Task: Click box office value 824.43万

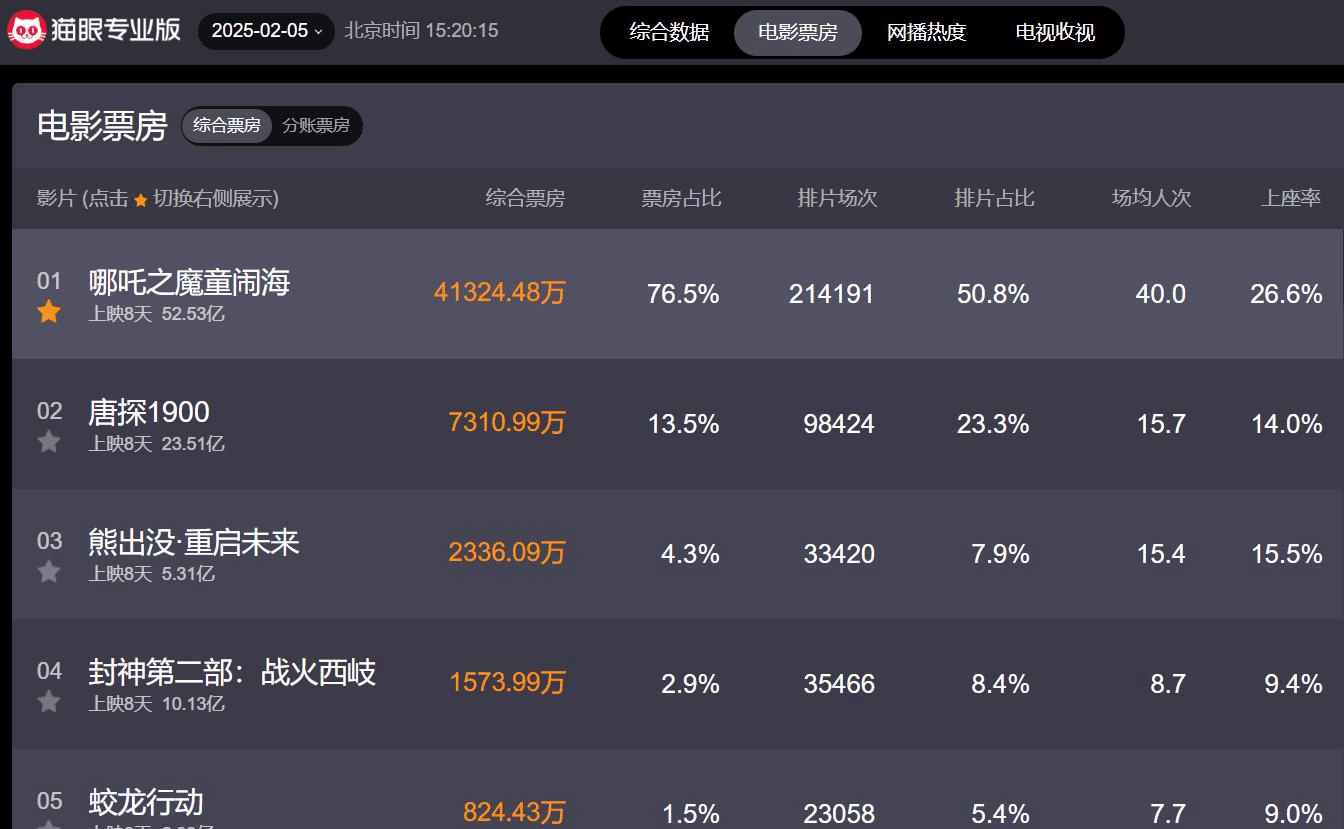Action: (x=514, y=812)
